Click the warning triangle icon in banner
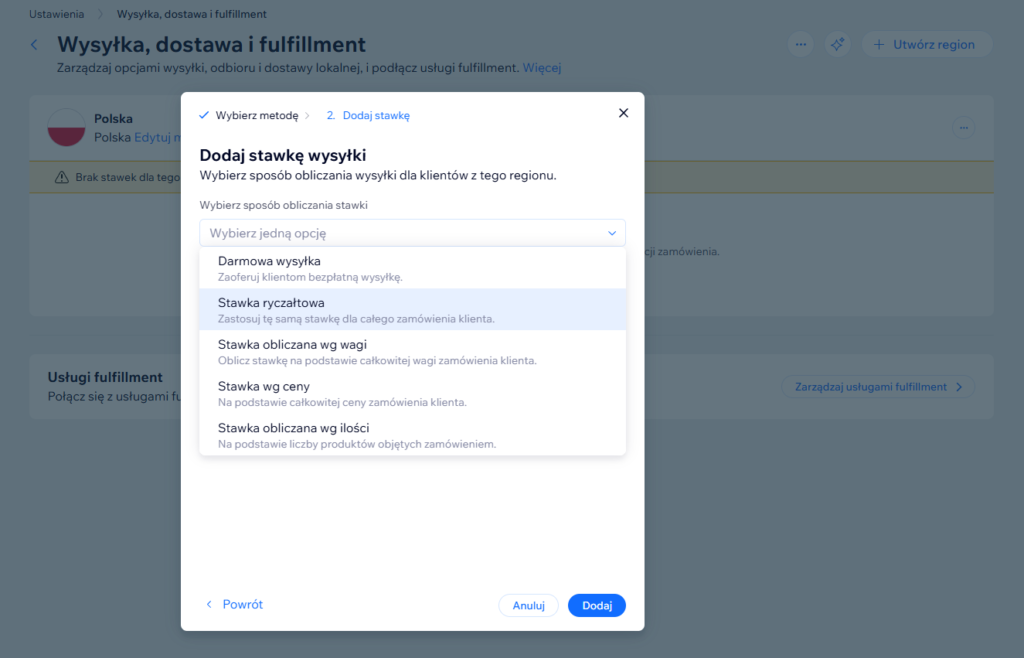 click(61, 177)
